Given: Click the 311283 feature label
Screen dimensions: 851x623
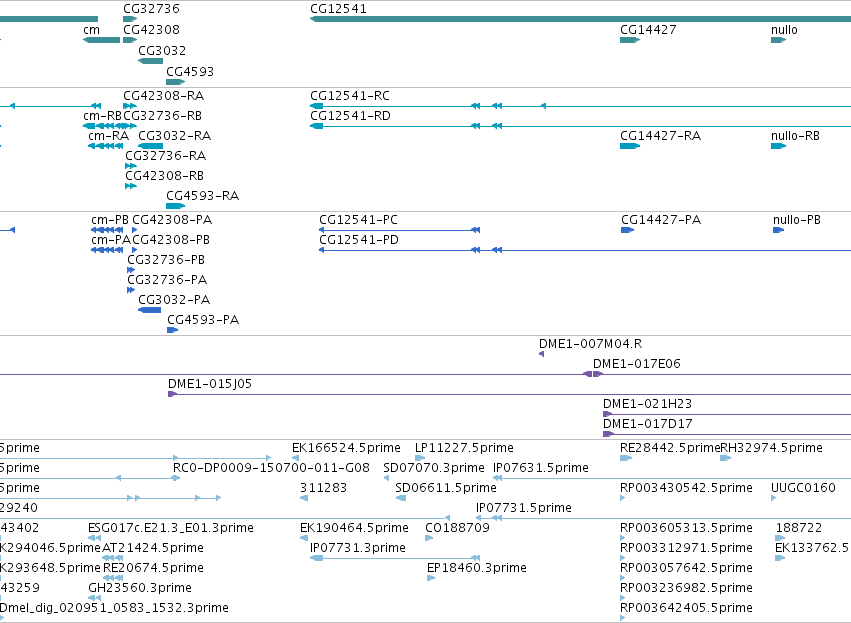Looking at the screenshot, I should tap(323, 488).
